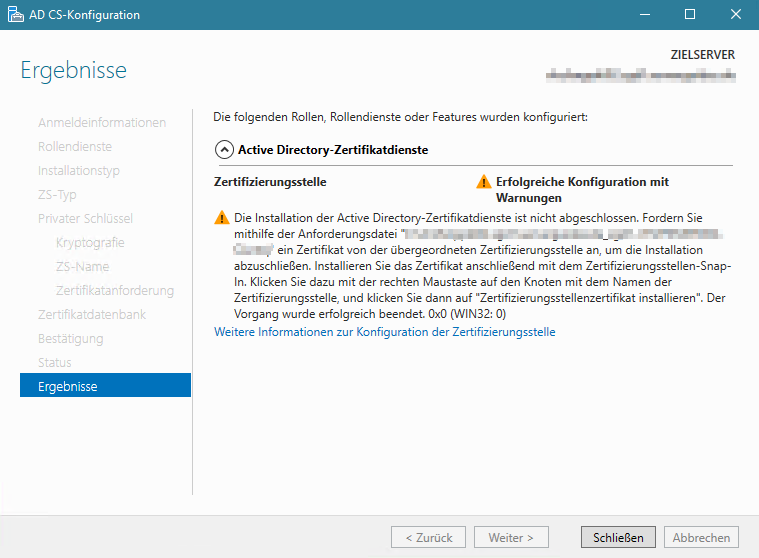Screen dimensions: 759x558
Task: Maximize the AD CS-Konfiguration window
Action: pos(690,15)
